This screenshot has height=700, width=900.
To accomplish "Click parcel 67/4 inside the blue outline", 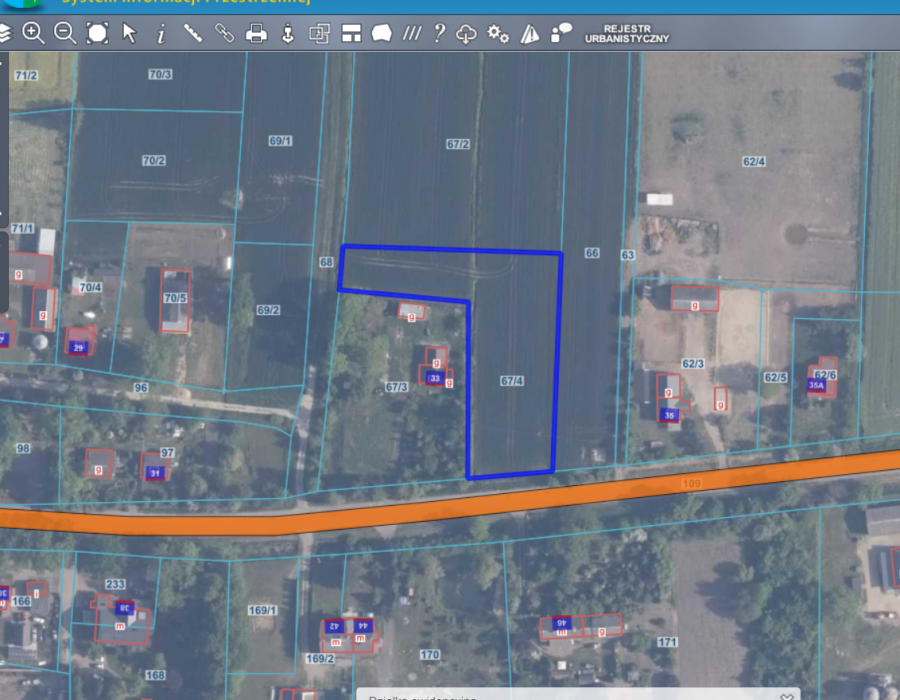I will coord(512,381).
